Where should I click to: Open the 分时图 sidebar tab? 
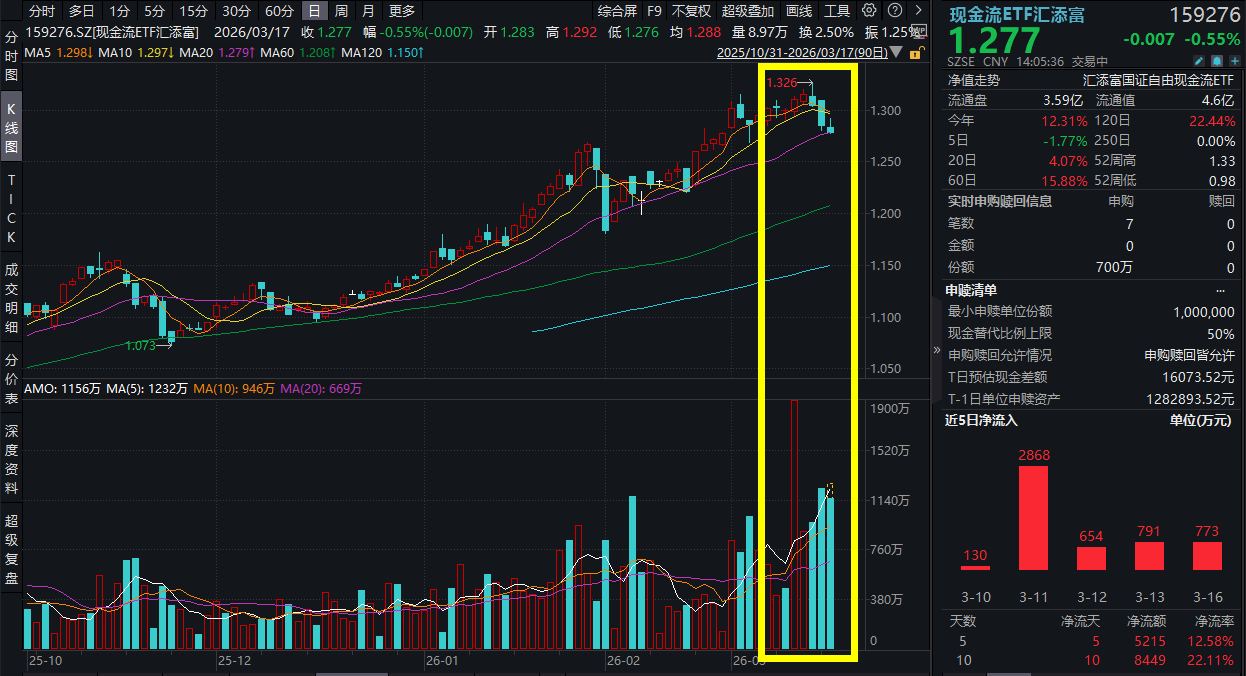click(x=12, y=55)
